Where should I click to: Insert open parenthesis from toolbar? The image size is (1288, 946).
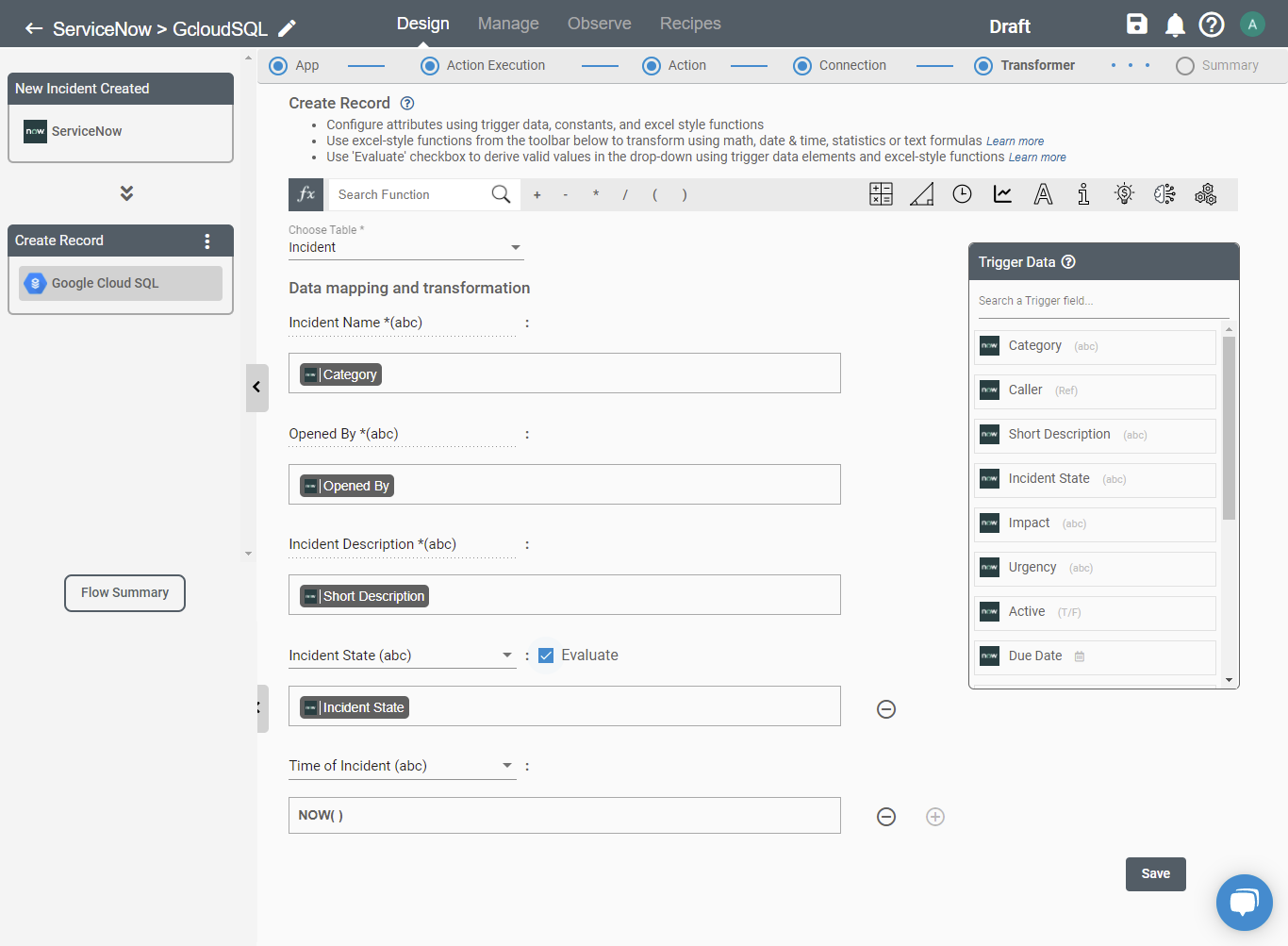pyautogui.click(x=655, y=195)
